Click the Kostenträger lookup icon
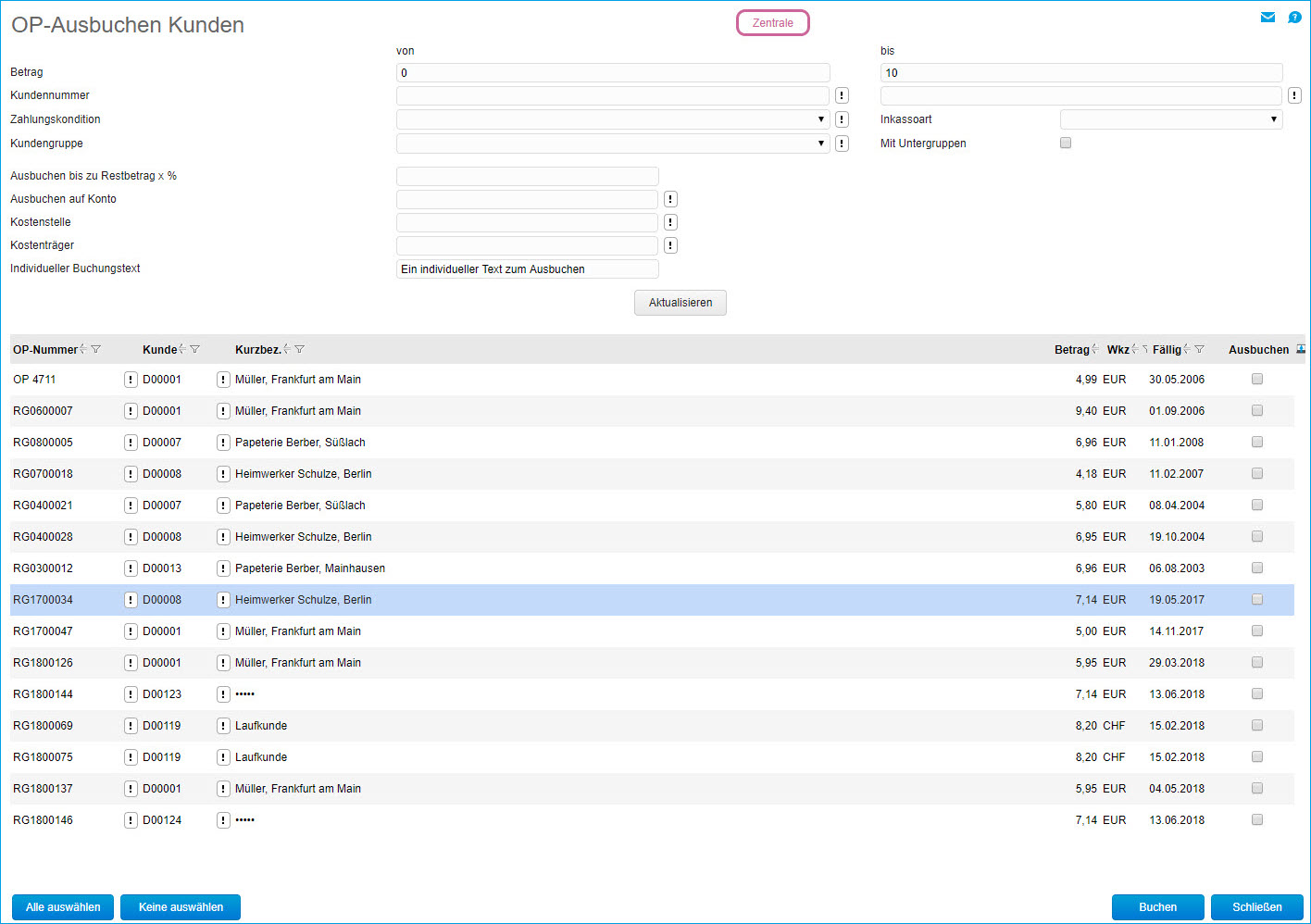The height and width of the screenshot is (924, 1311). click(670, 245)
